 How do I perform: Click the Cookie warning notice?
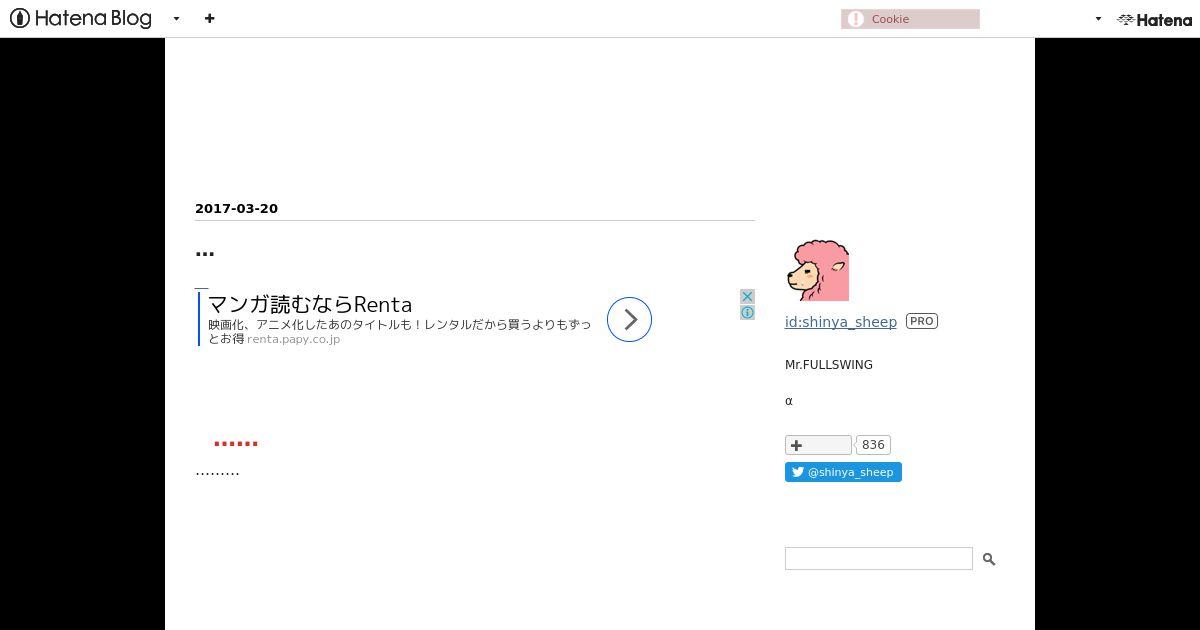pyautogui.click(x=910, y=19)
